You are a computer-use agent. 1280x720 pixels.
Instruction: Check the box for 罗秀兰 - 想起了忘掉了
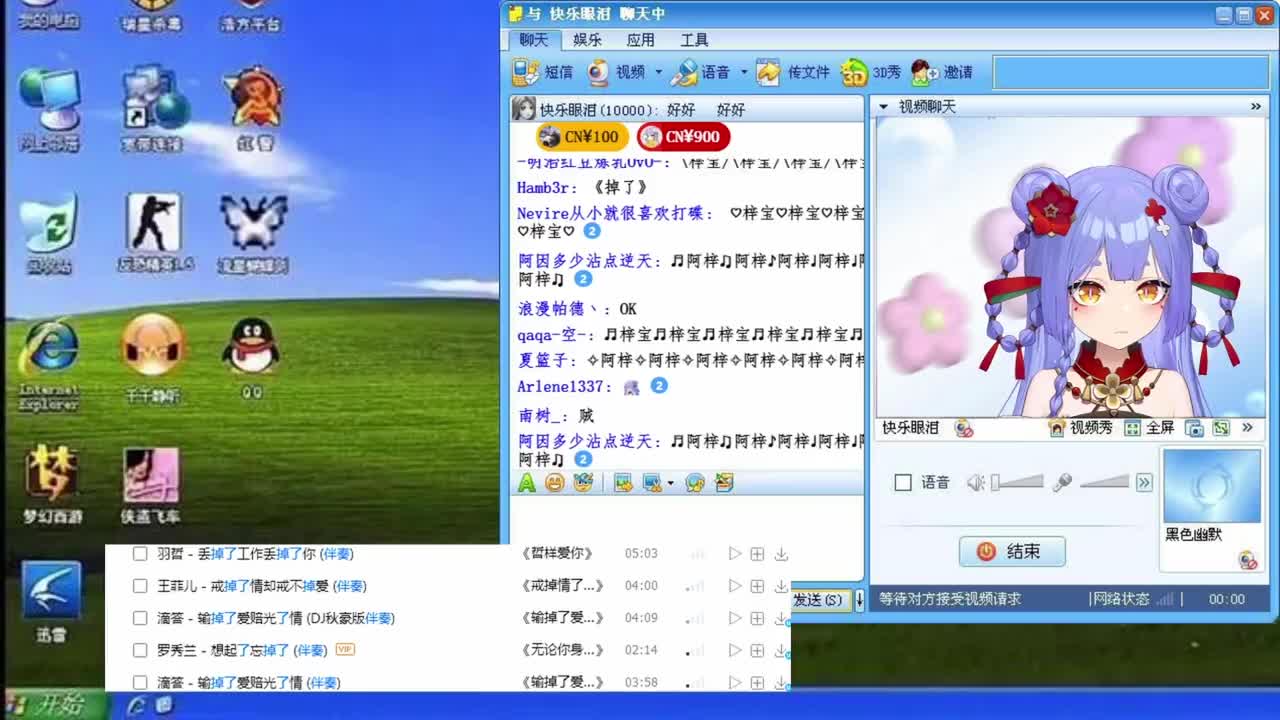click(140, 650)
